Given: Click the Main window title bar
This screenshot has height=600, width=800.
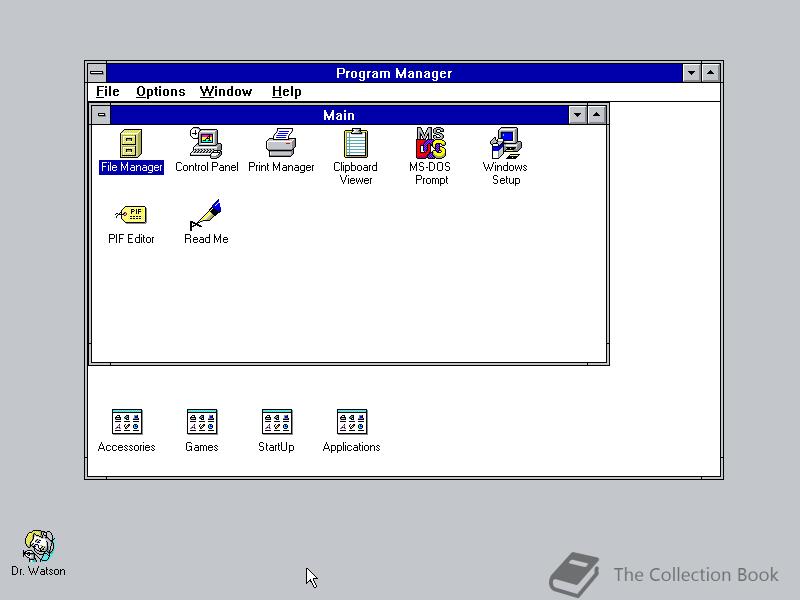Looking at the screenshot, I should tap(339, 115).
